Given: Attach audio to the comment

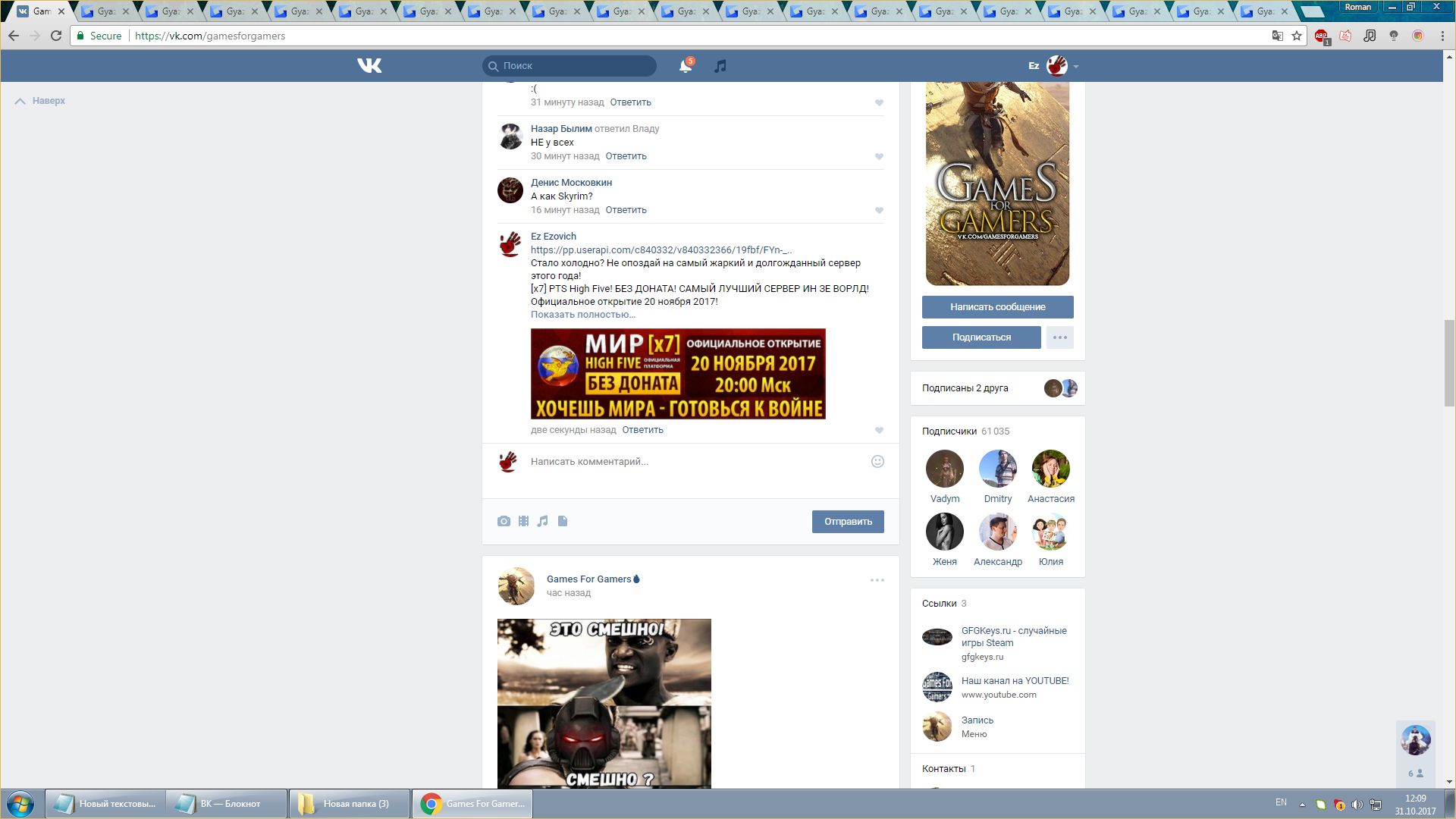Looking at the screenshot, I should pyautogui.click(x=543, y=521).
